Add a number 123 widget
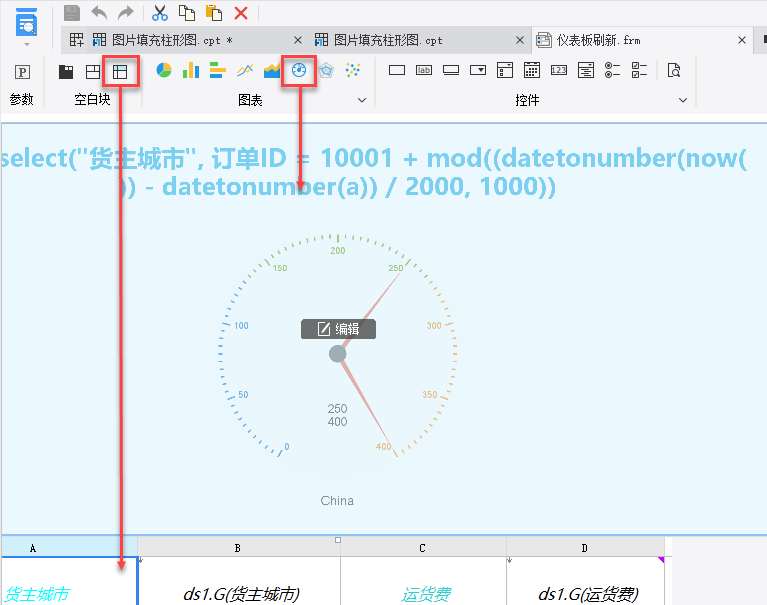 click(x=559, y=70)
